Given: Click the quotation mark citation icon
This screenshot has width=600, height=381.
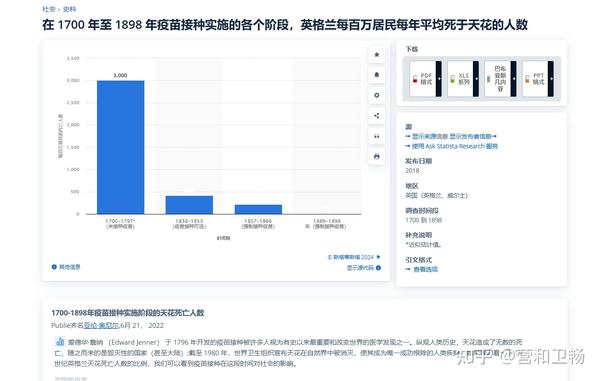Looking at the screenshot, I should [377, 136].
